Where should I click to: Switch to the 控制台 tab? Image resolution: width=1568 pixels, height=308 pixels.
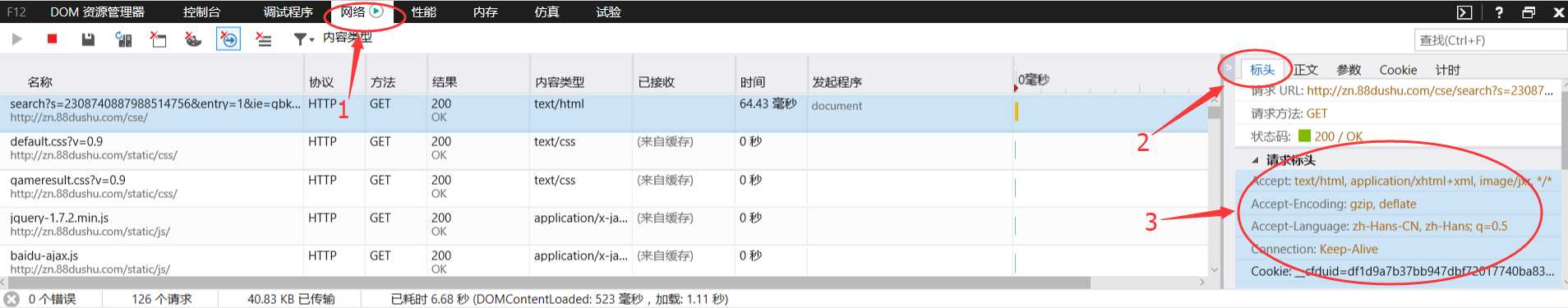pyautogui.click(x=201, y=11)
